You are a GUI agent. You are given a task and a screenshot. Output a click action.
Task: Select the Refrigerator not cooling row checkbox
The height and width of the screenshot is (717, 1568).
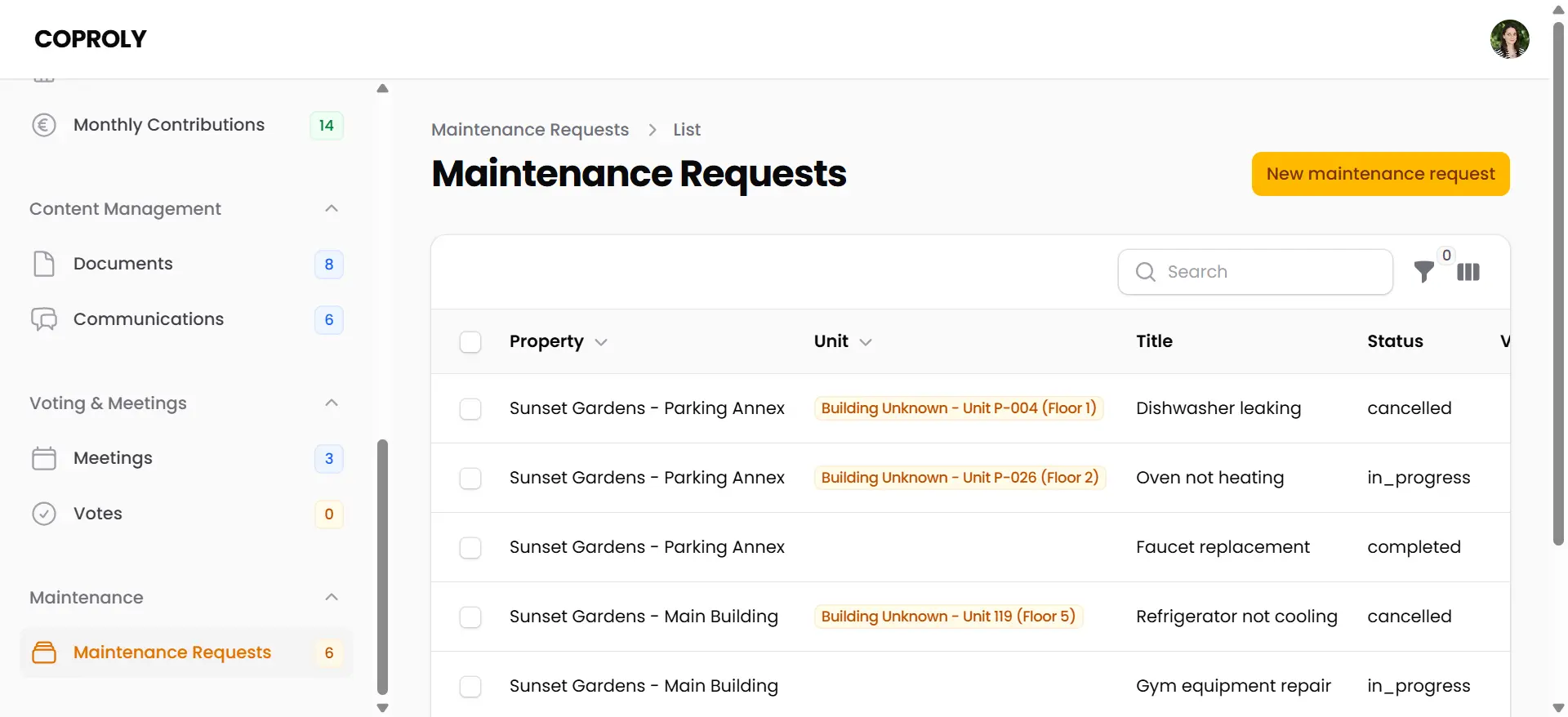tap(470, 617)
